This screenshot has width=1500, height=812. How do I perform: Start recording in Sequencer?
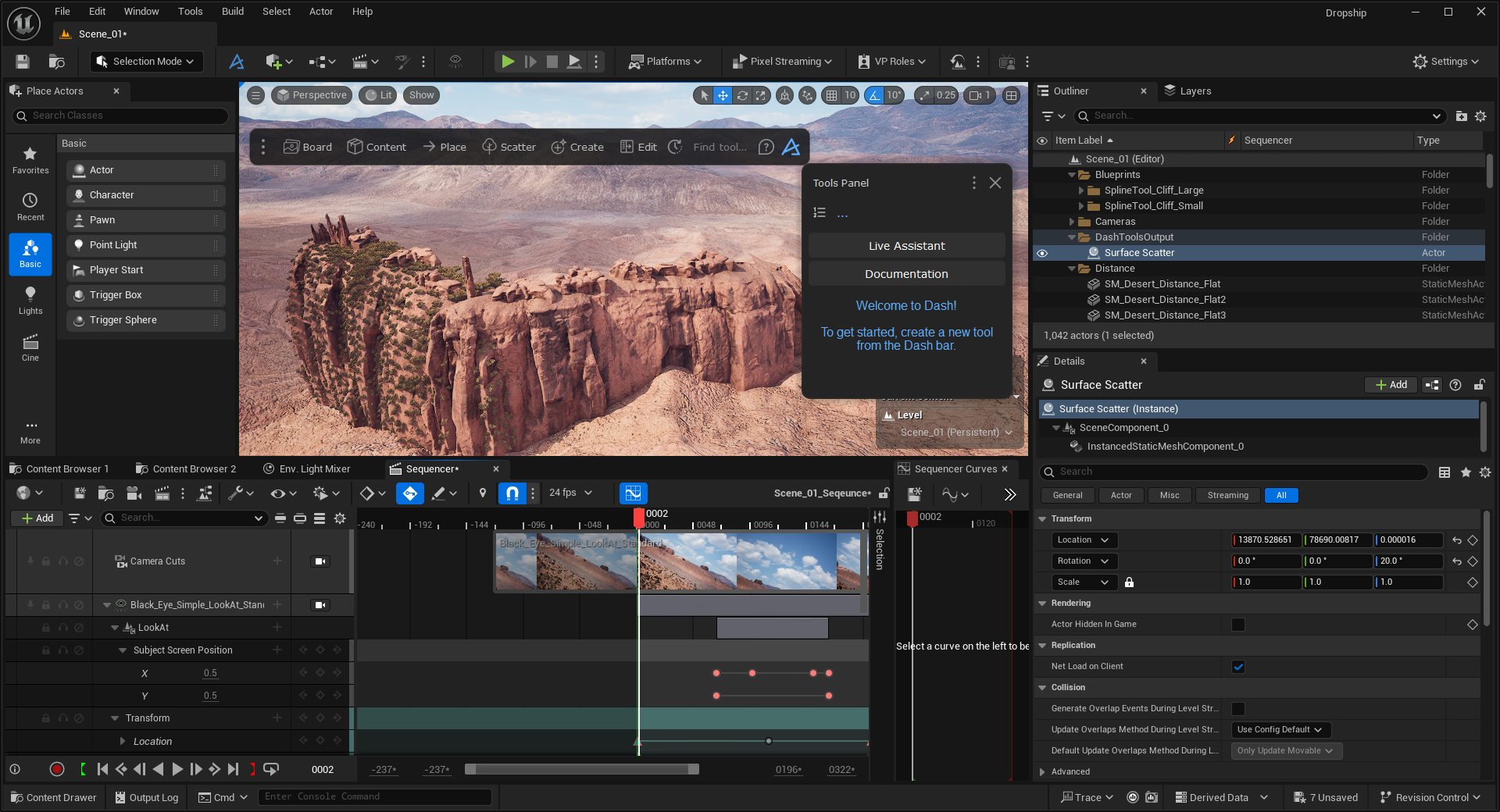(56, 769)
